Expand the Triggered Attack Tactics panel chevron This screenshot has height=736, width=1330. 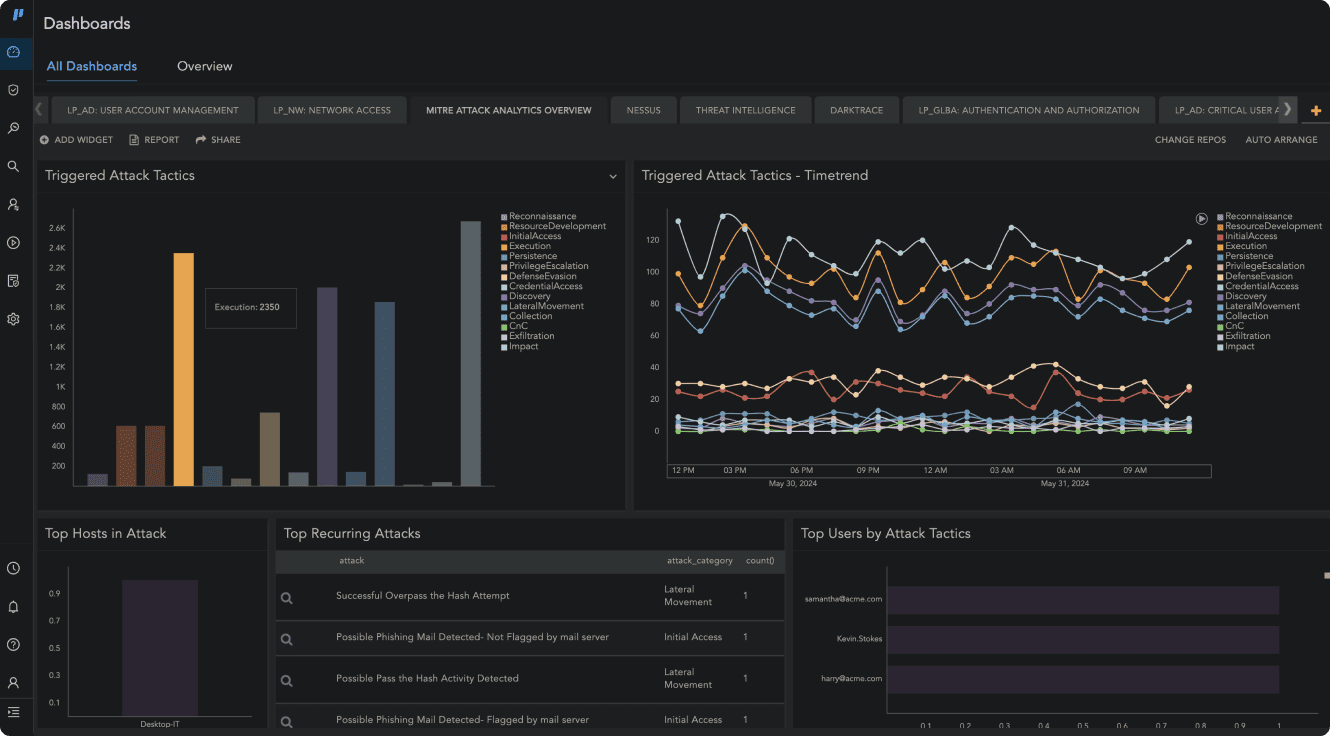613,177
